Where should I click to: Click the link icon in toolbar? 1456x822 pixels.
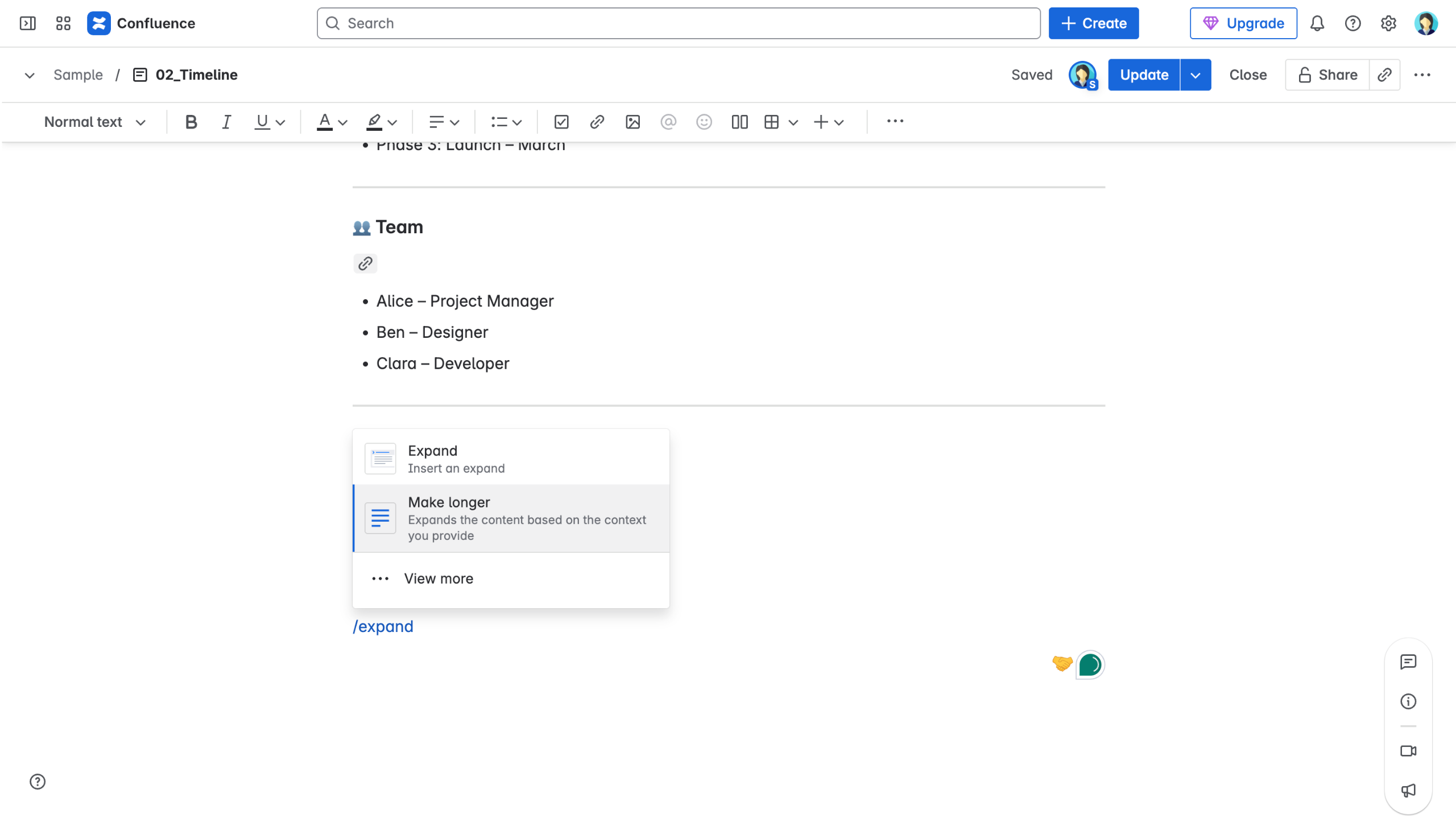[x=597, y=122]
